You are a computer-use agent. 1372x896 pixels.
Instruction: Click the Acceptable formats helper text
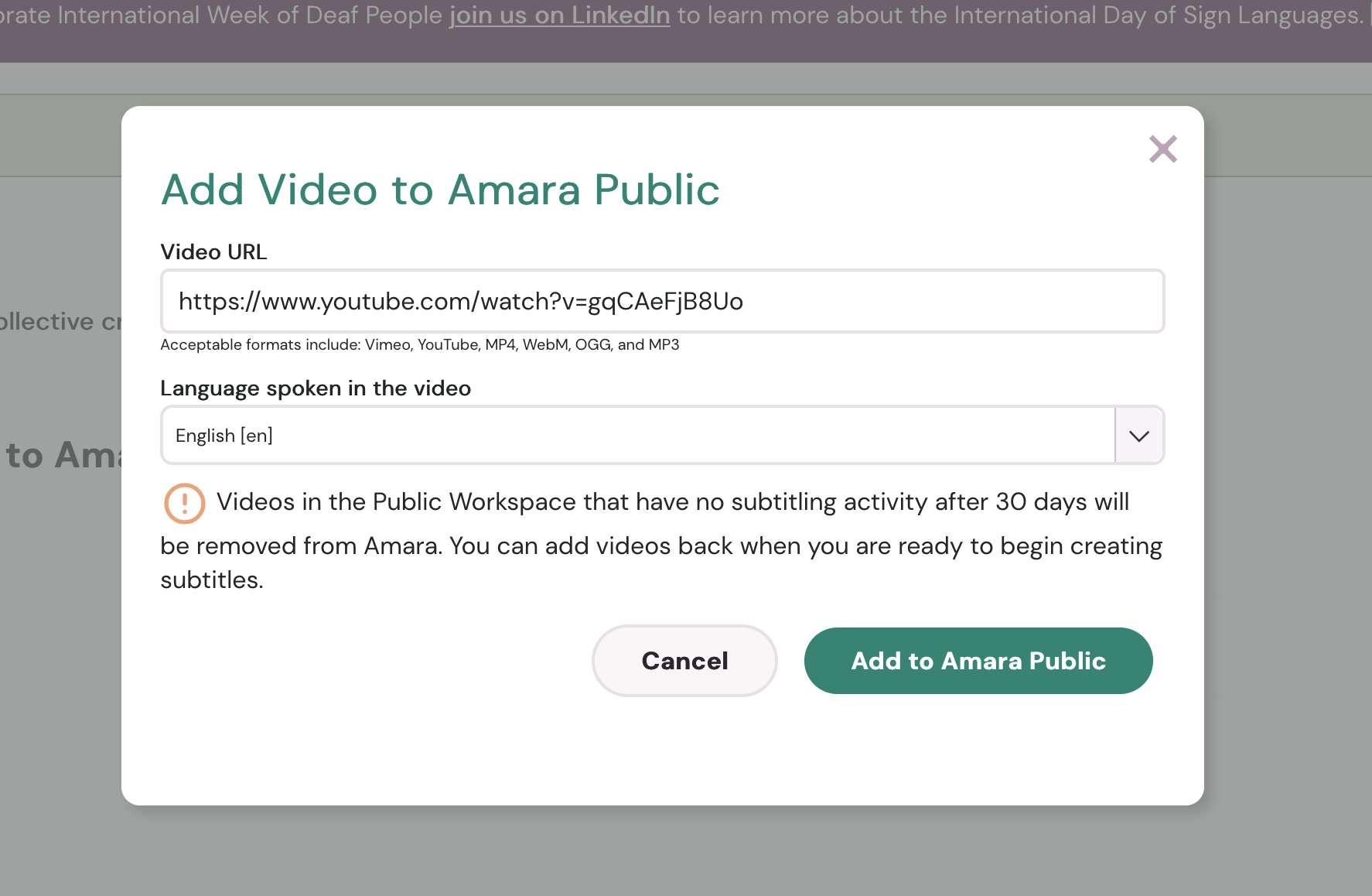tap(419, 345)
